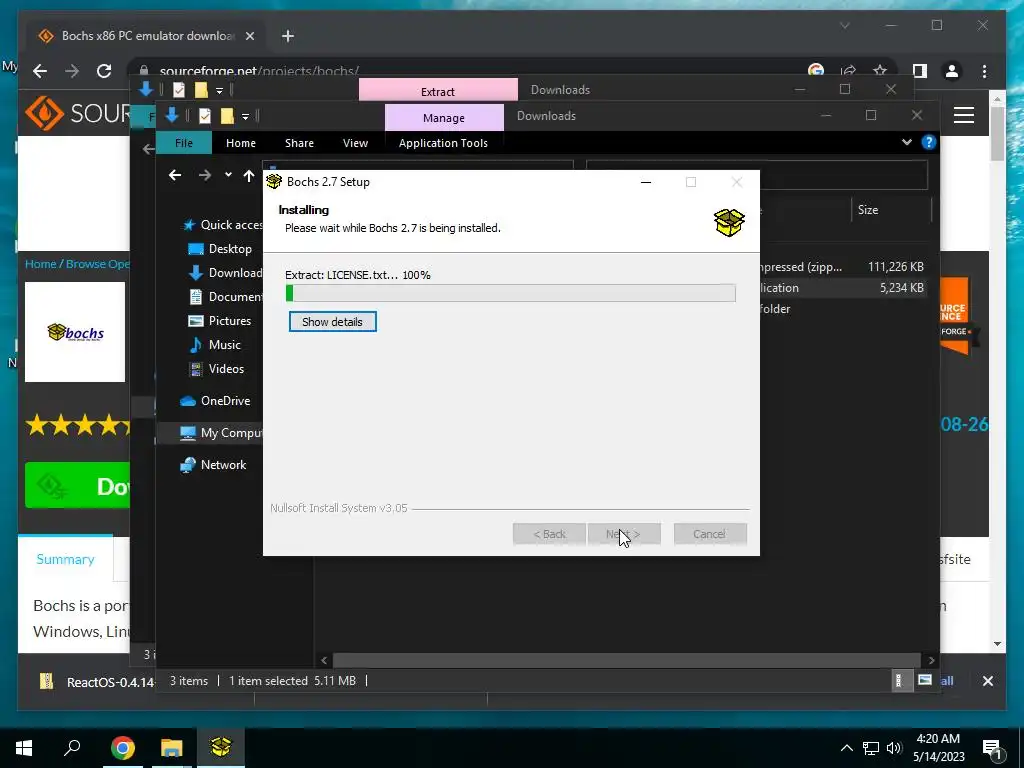Select Quick access in the navigation pane
The image size is (1024, 768).
223,225
